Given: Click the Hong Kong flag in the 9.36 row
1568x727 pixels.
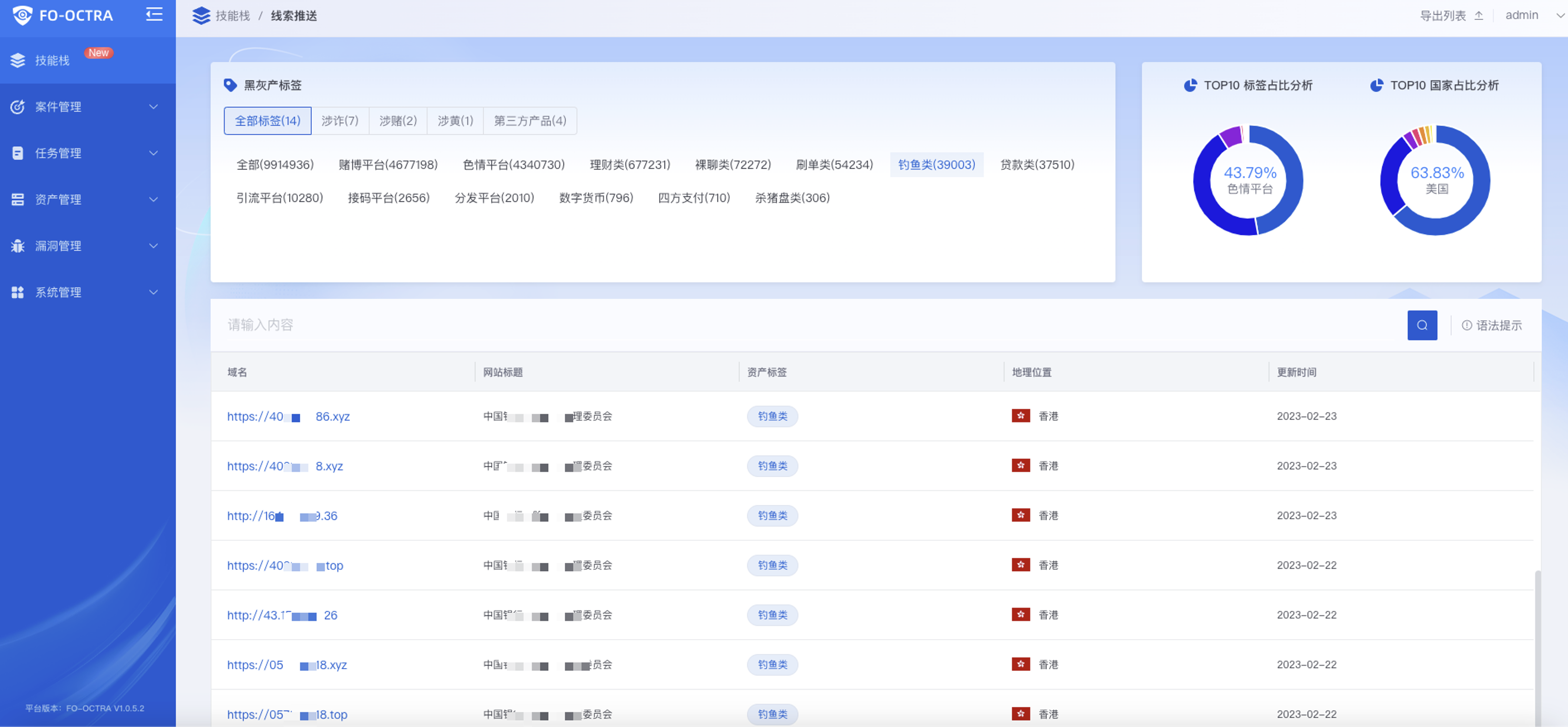Looking at the screenshot, I should coord(1021,515).
